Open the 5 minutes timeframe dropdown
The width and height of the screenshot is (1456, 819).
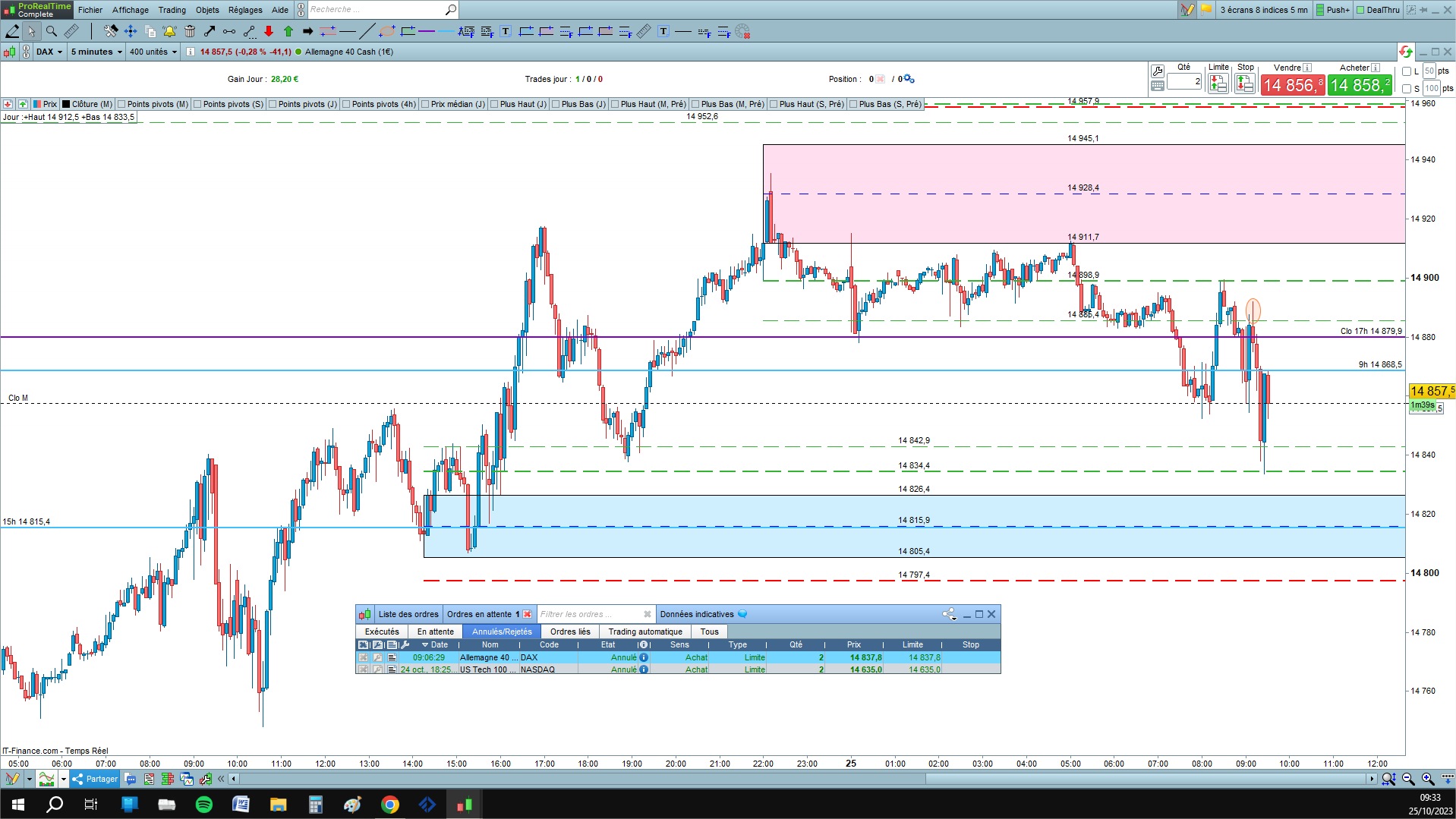tap(96, 52)
